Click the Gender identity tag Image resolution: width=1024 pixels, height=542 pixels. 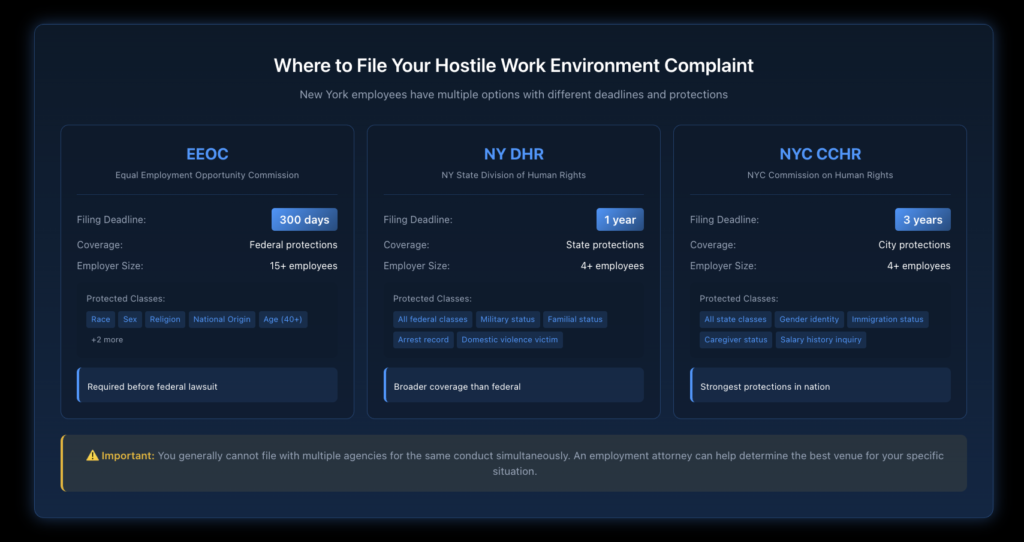809,319
